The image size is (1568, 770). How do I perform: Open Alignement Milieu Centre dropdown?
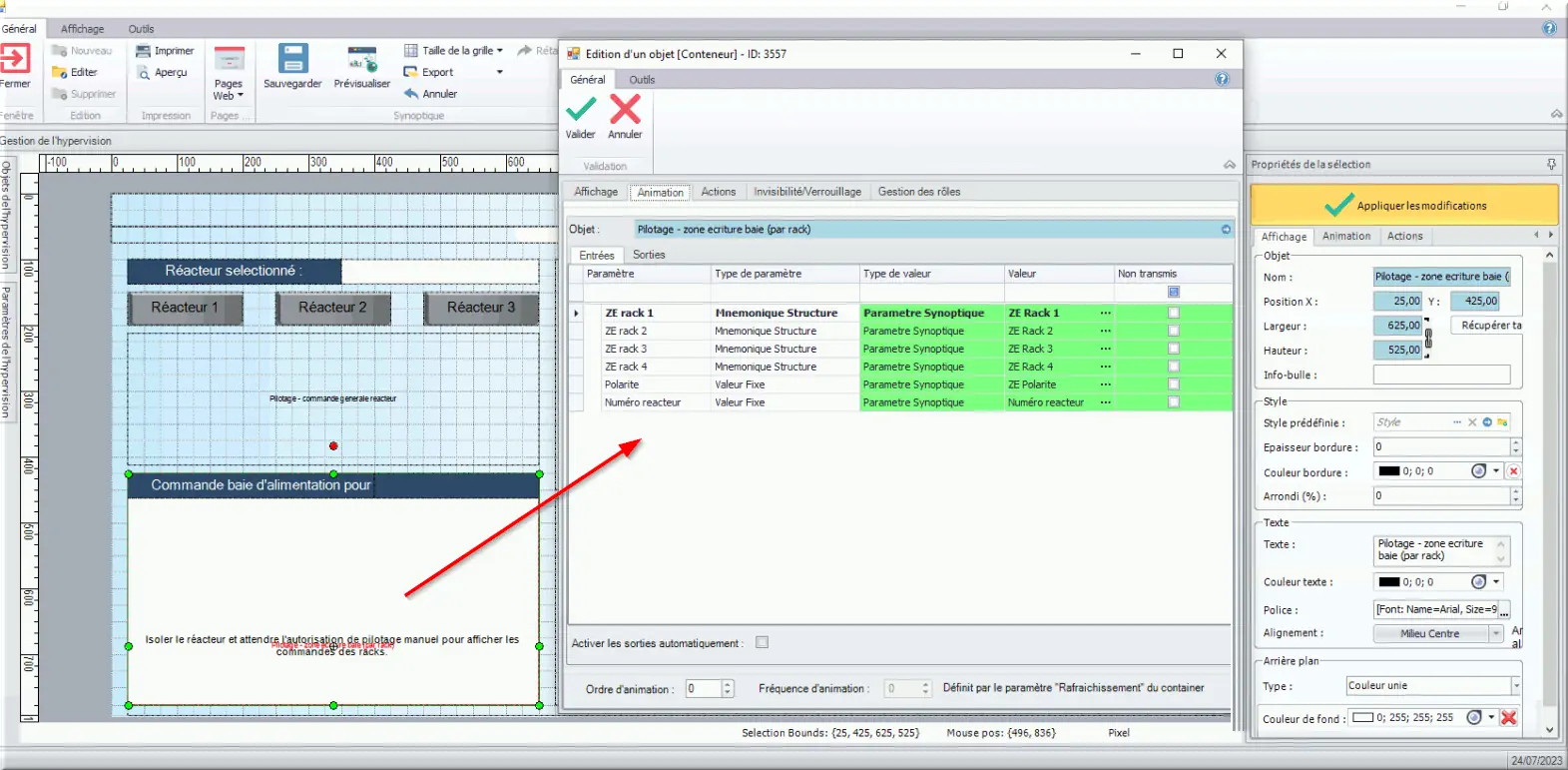coord(1496,634)
